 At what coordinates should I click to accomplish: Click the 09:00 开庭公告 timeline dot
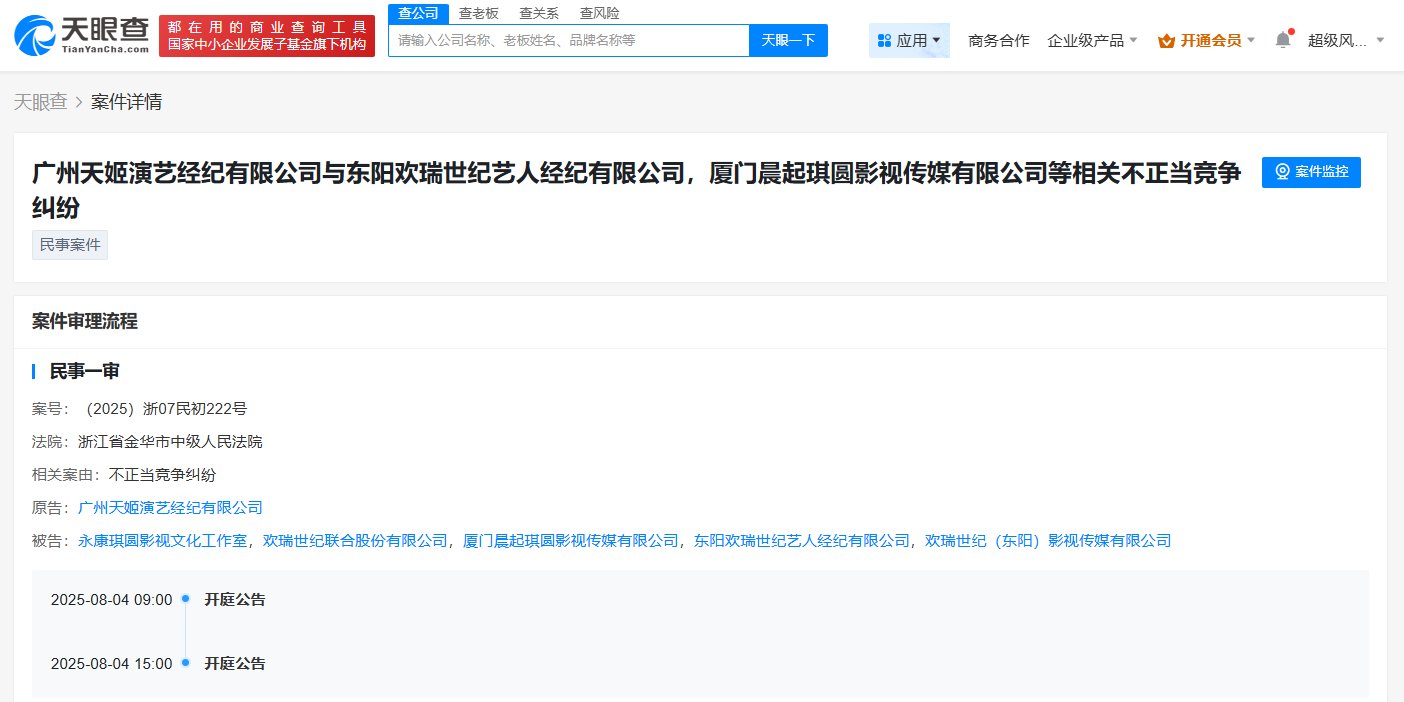point(185,599)
